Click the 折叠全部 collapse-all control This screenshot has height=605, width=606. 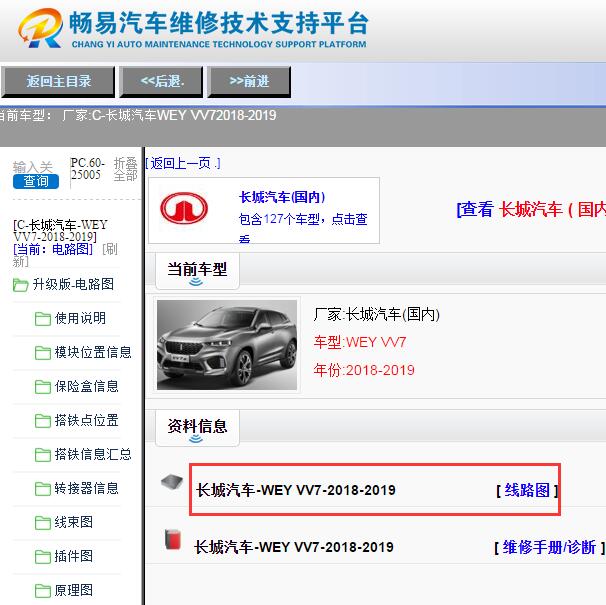(x=126, y=169)
